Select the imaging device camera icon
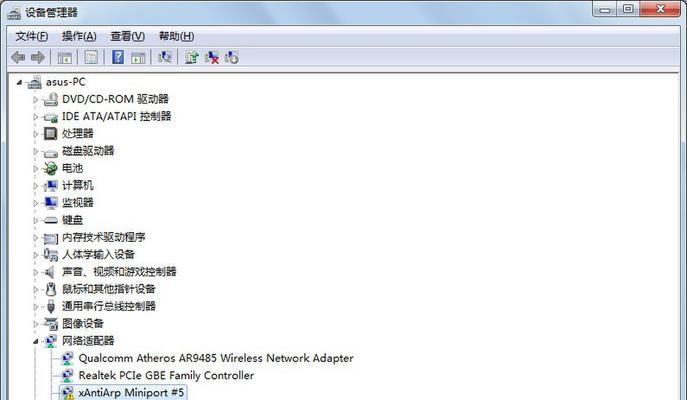 pyautogui.click(x=51, y=324)
